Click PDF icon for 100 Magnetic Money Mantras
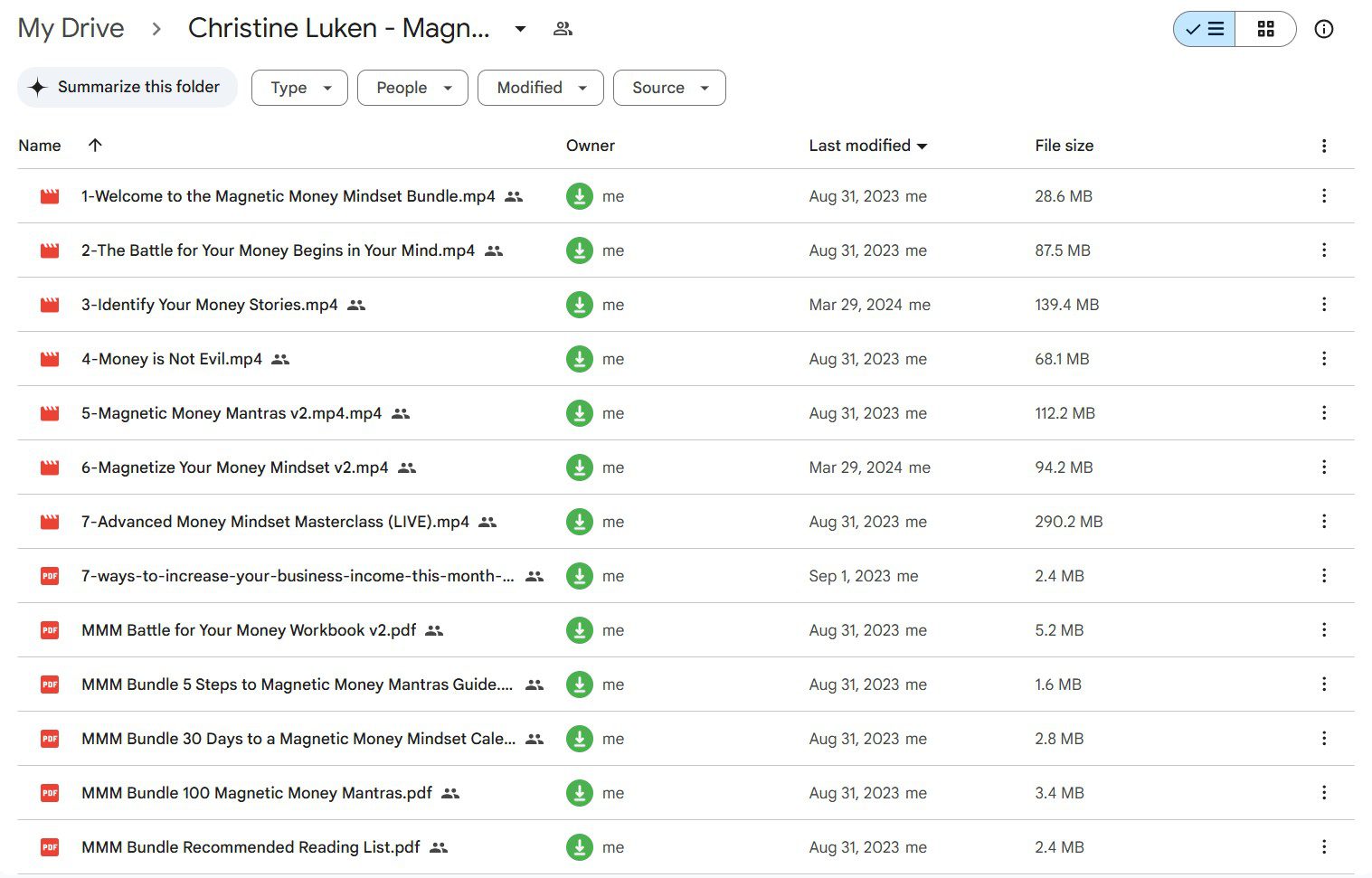The image size is (1372, 878). 50,793
